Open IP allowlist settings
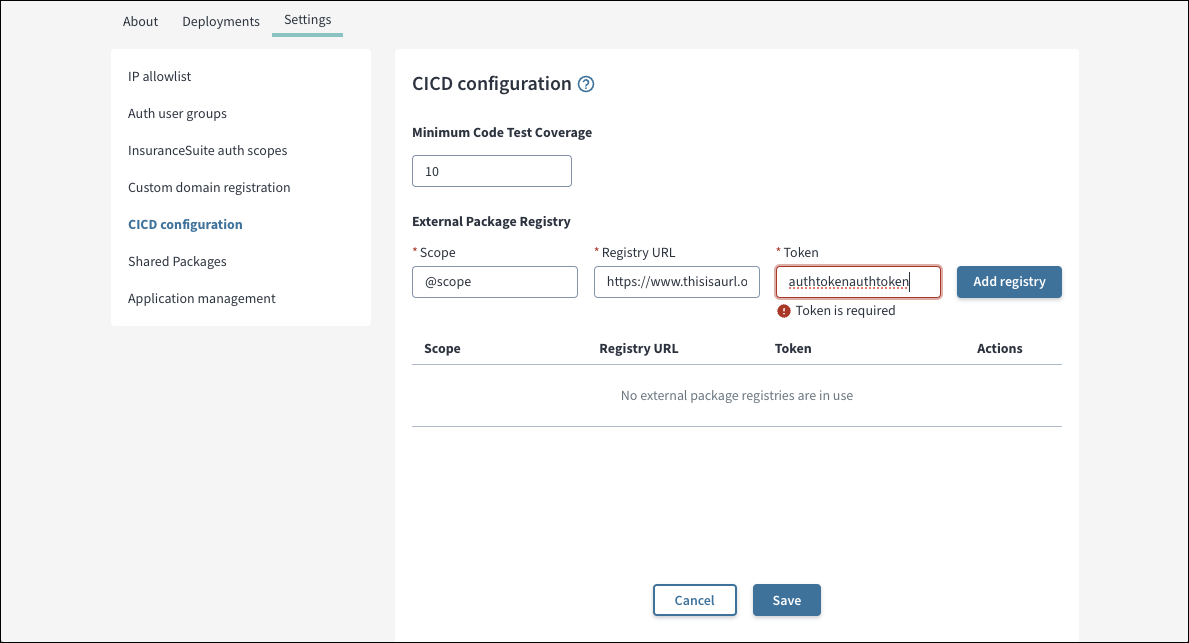This screenshot has height=643, width=1189. [159, 77]
